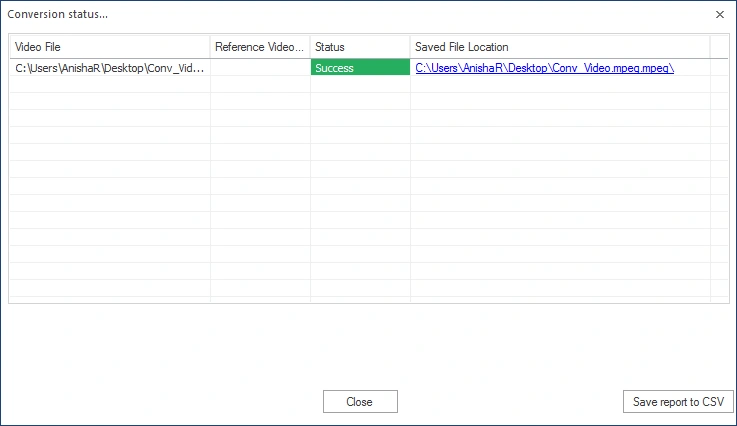Click the Video File column header
Viewport: 737px width, 426px height.
(110, 47)
